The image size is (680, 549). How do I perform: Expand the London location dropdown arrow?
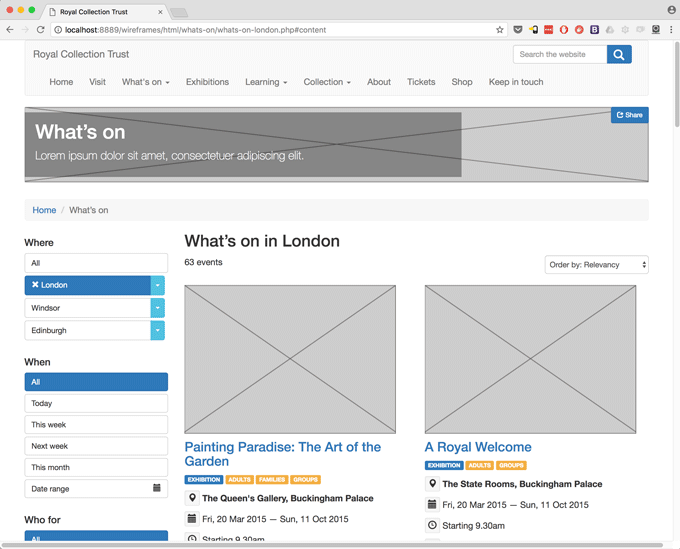tap(157, 285)
